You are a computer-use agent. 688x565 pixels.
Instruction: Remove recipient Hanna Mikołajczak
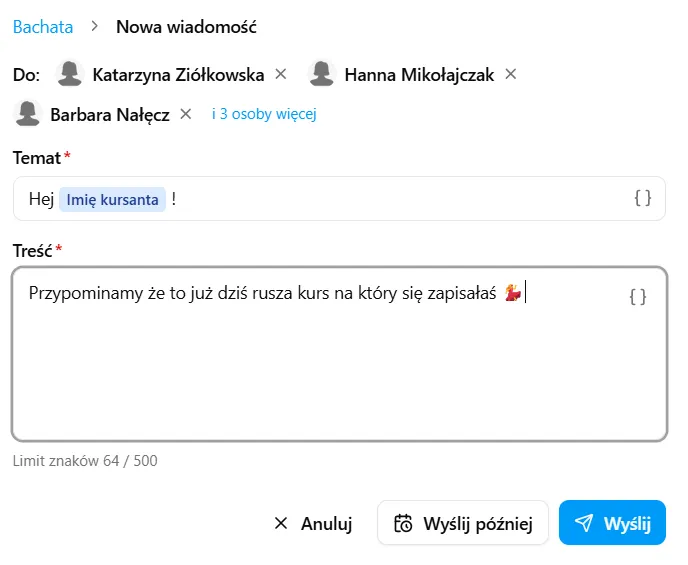(510, 74)
